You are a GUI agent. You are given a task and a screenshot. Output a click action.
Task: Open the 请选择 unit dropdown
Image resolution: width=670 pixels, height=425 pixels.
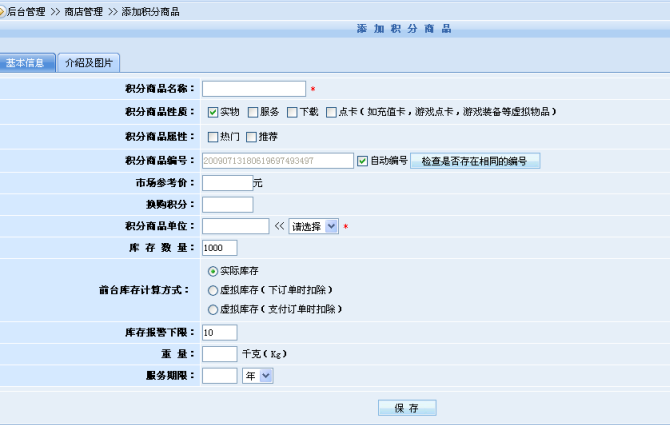tap(313, 226)
